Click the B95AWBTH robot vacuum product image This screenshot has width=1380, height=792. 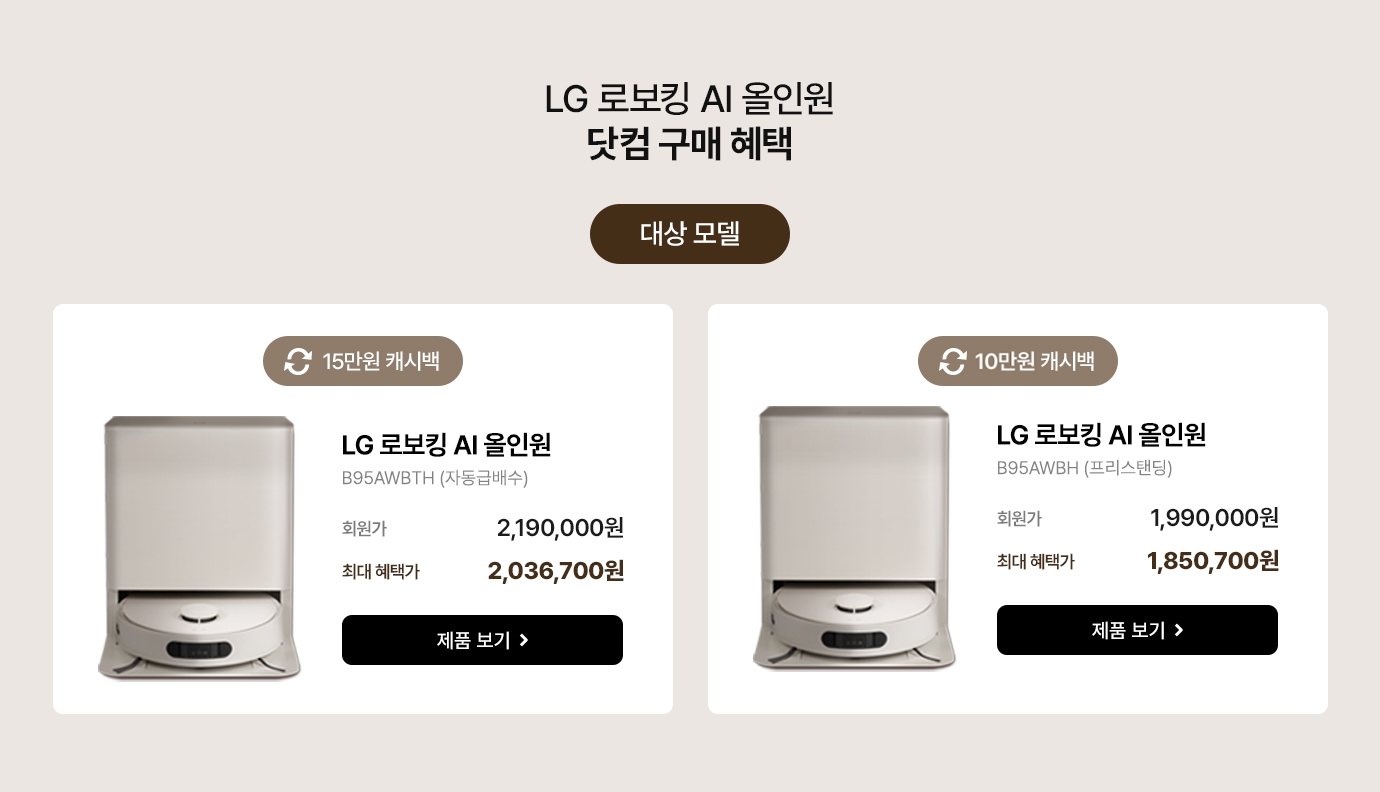tap(199, 548)
